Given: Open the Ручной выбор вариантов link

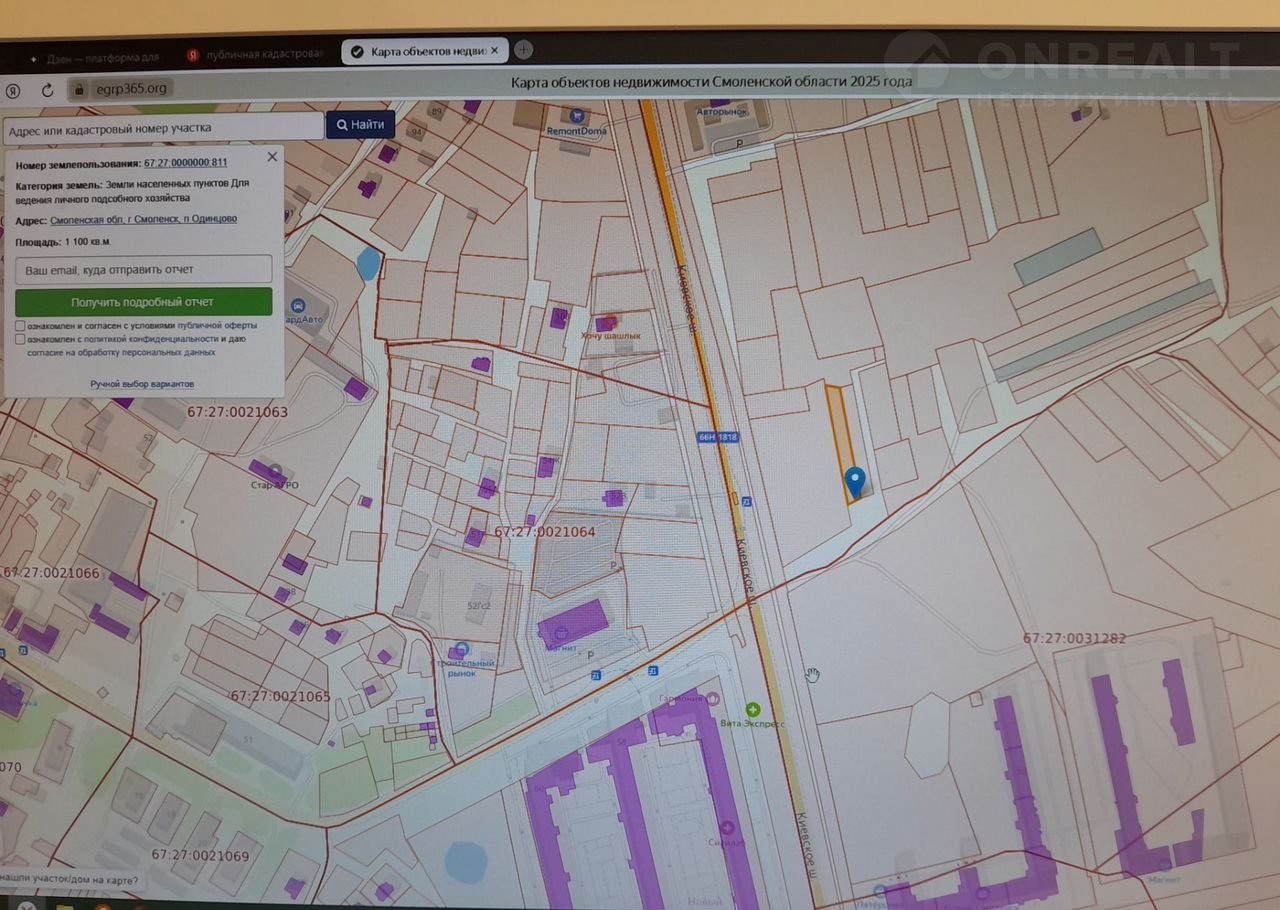Looking at the screenshot, I should point(142,384).
